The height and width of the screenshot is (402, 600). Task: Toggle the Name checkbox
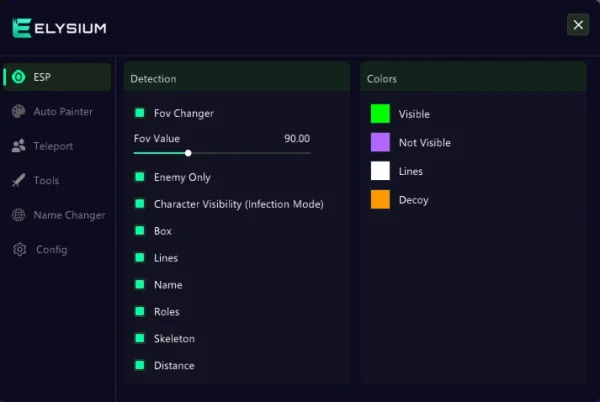[140, 284]
